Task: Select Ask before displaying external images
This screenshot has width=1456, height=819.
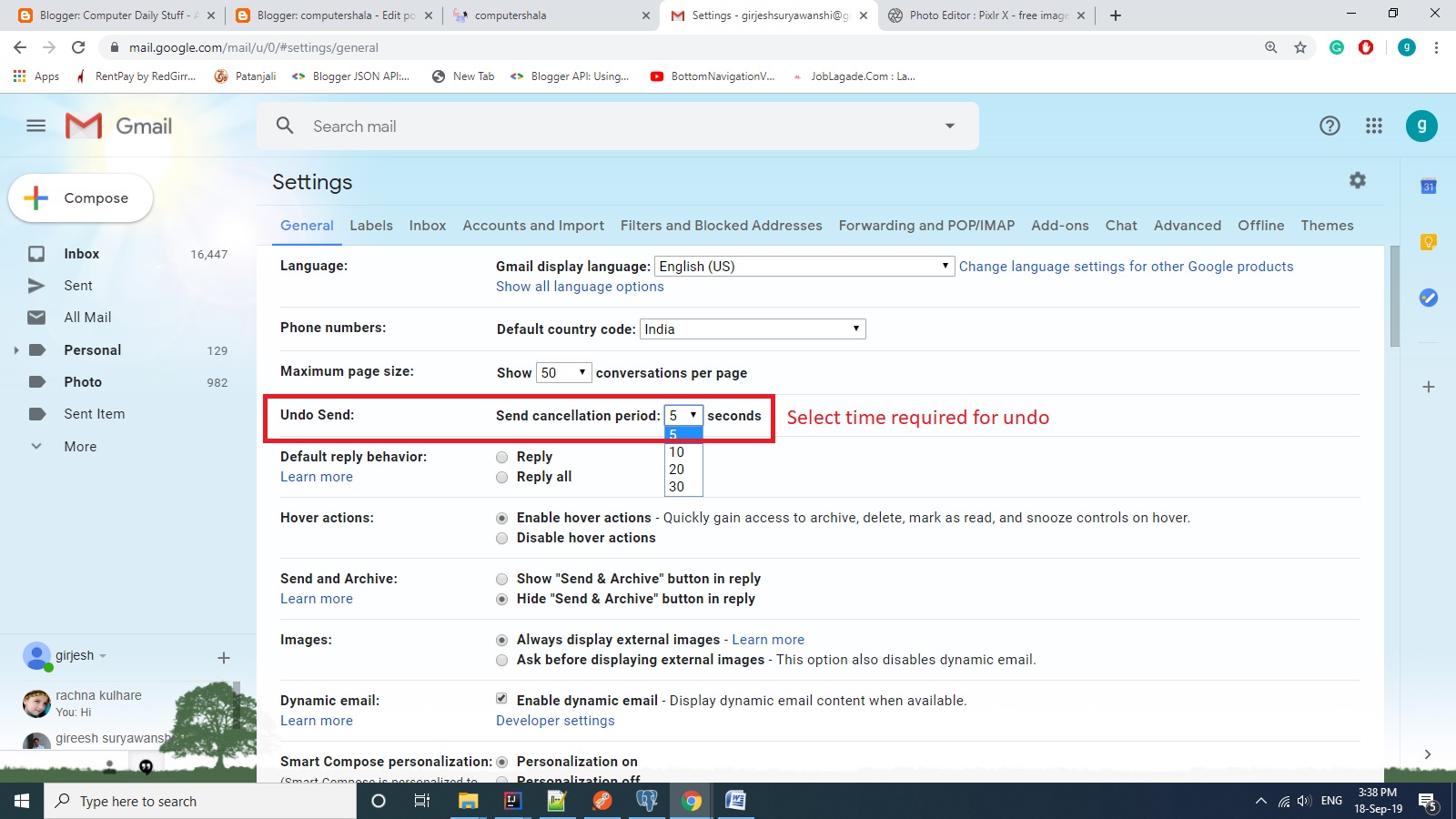Action: click(x=501, y=660)
